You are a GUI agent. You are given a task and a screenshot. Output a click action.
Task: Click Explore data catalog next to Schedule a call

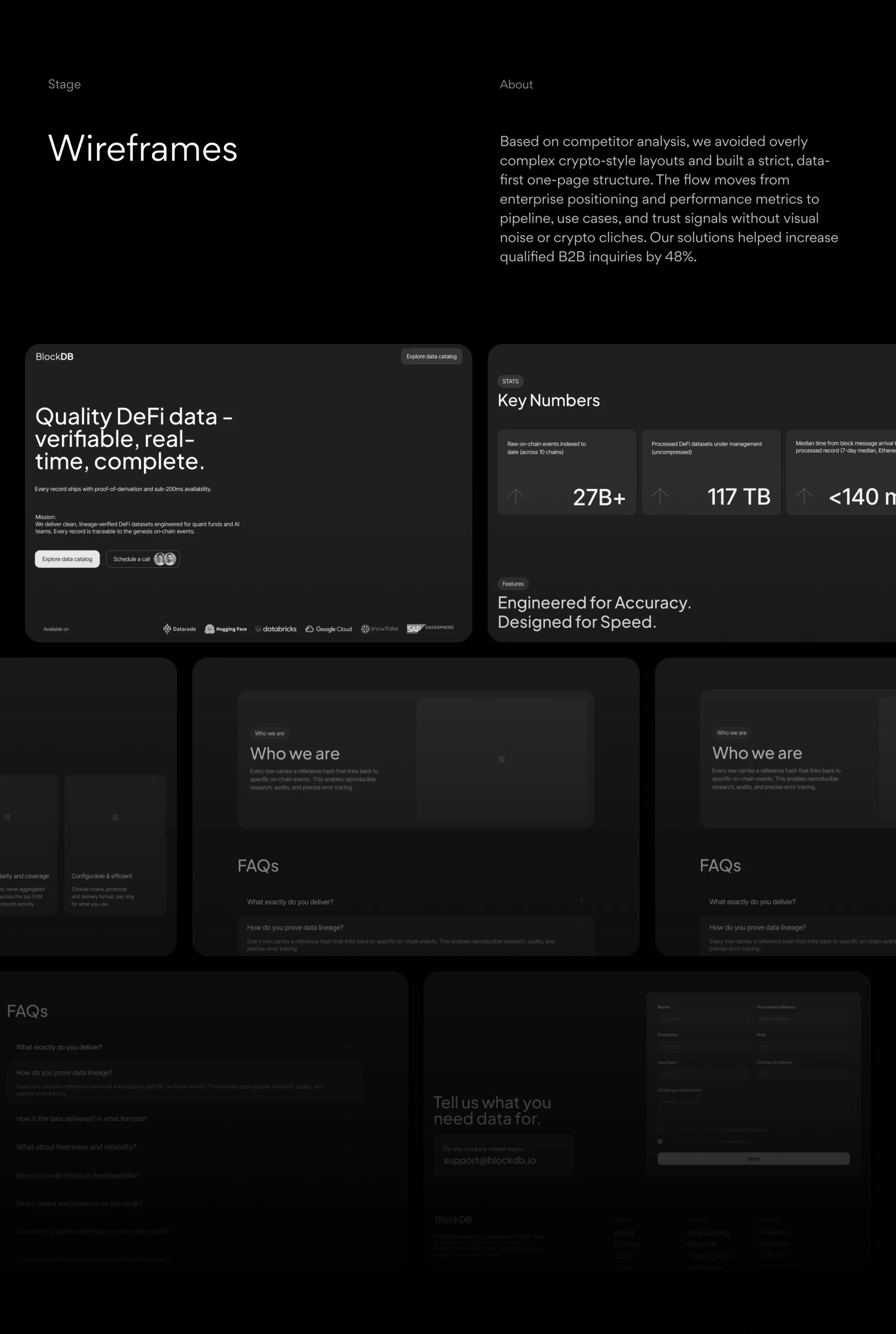pyautogui.click(x=67, y=559)
